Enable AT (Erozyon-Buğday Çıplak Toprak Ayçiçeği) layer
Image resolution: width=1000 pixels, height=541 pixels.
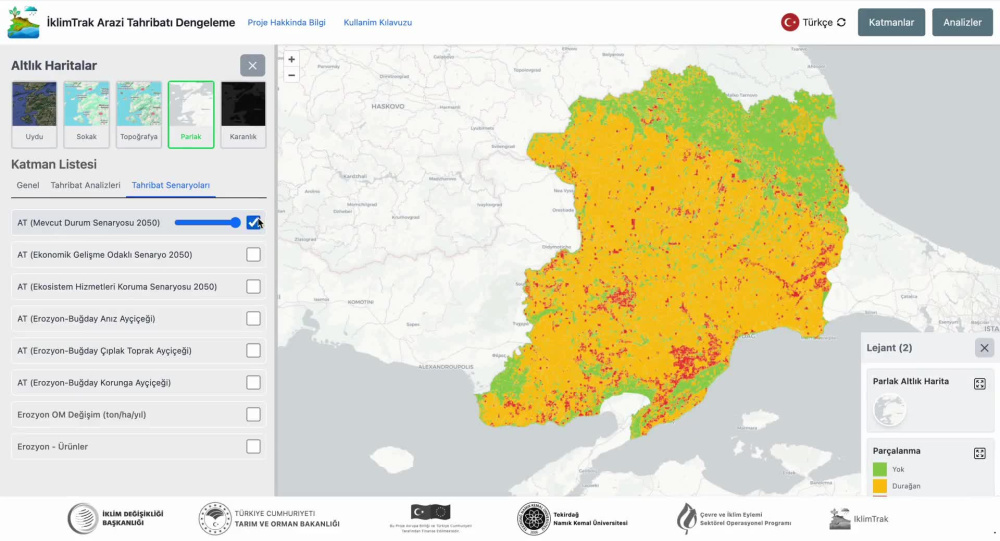(253, 350)
